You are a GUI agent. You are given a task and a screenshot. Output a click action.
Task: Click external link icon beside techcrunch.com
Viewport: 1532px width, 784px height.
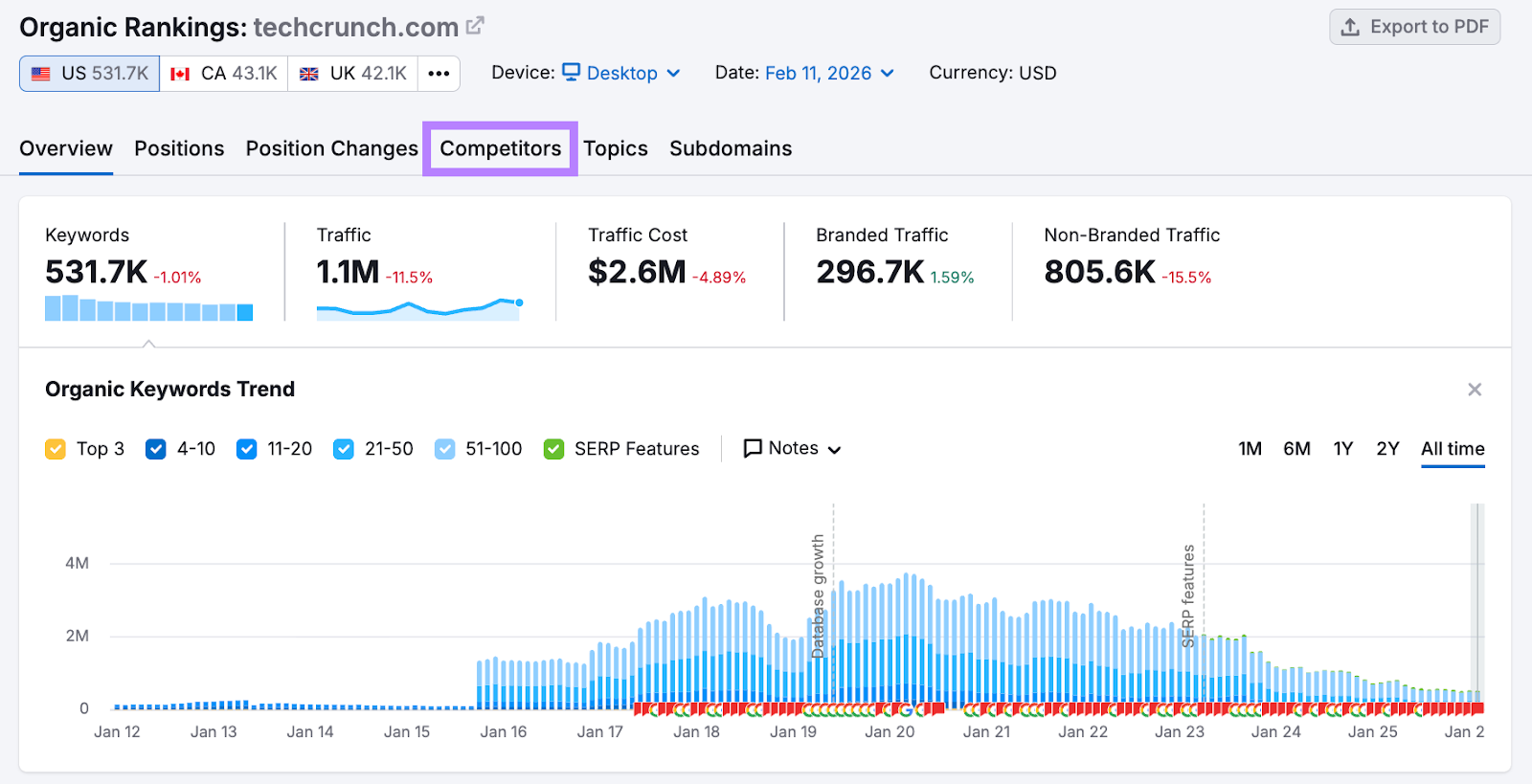point(475,26)
